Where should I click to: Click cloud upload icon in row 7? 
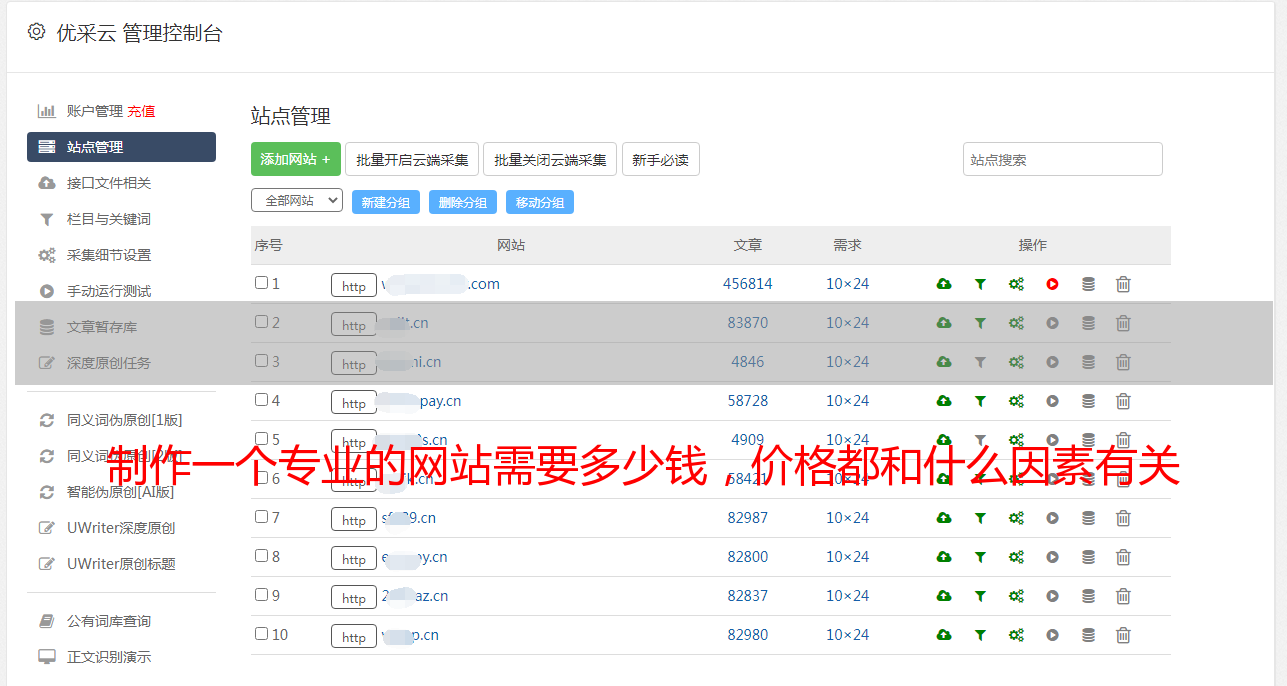tap(944, 518)
